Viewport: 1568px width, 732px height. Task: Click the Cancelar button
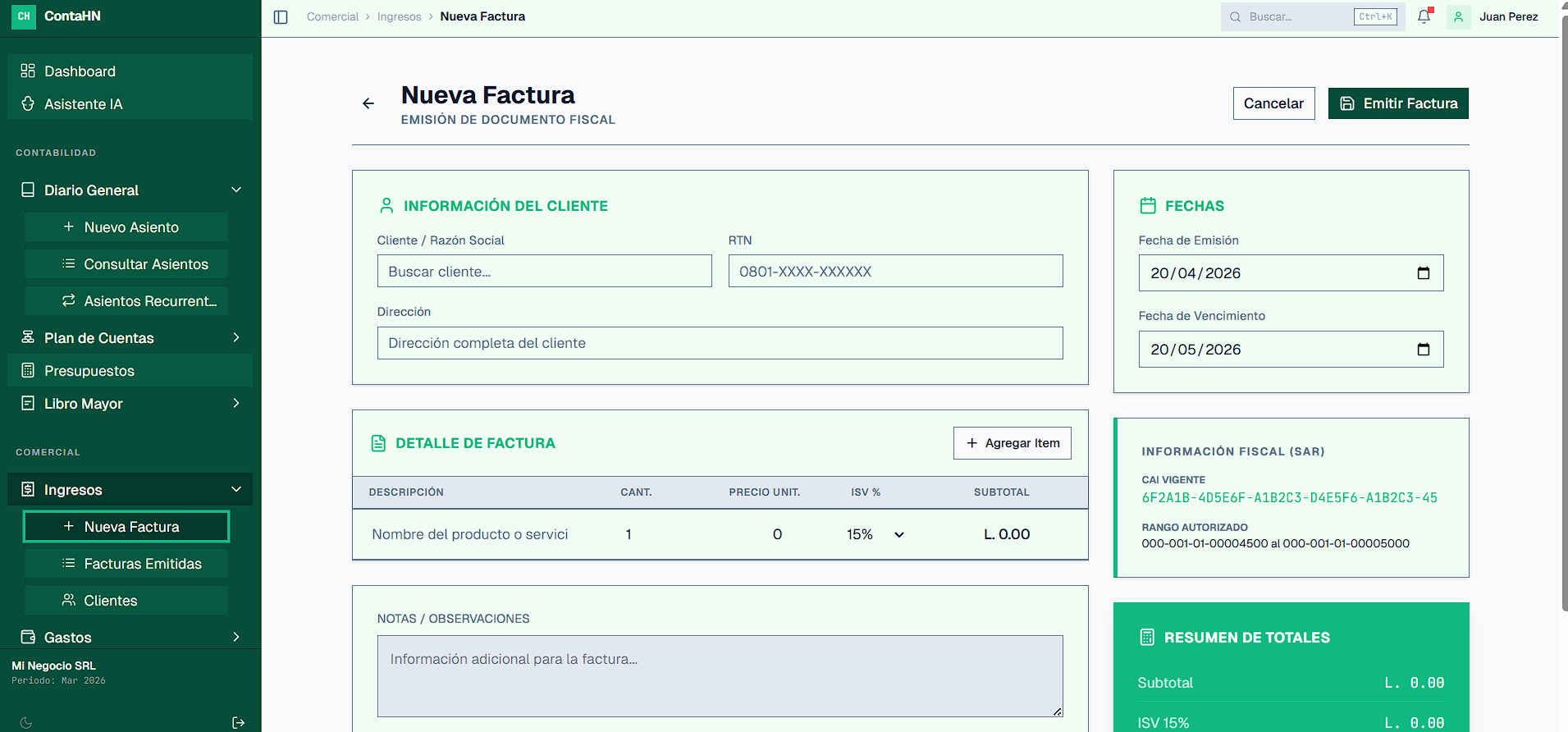[x=1273, y=103]
